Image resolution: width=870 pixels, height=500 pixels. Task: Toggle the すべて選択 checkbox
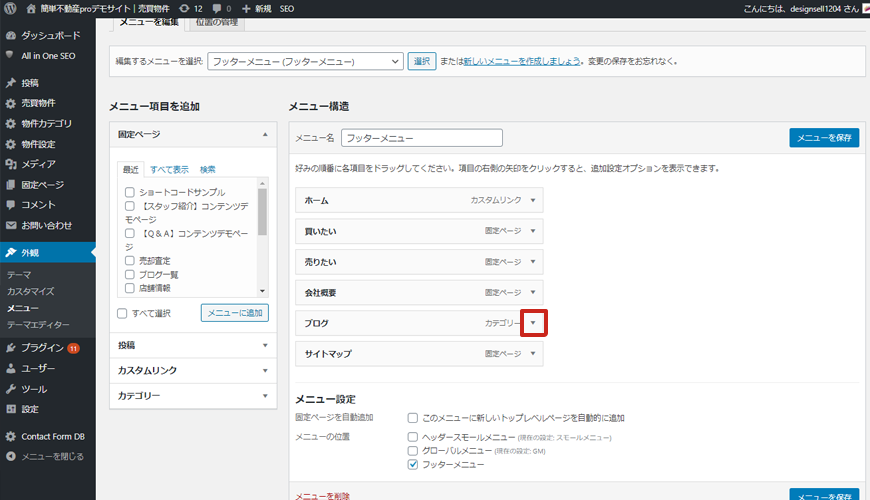122,313
